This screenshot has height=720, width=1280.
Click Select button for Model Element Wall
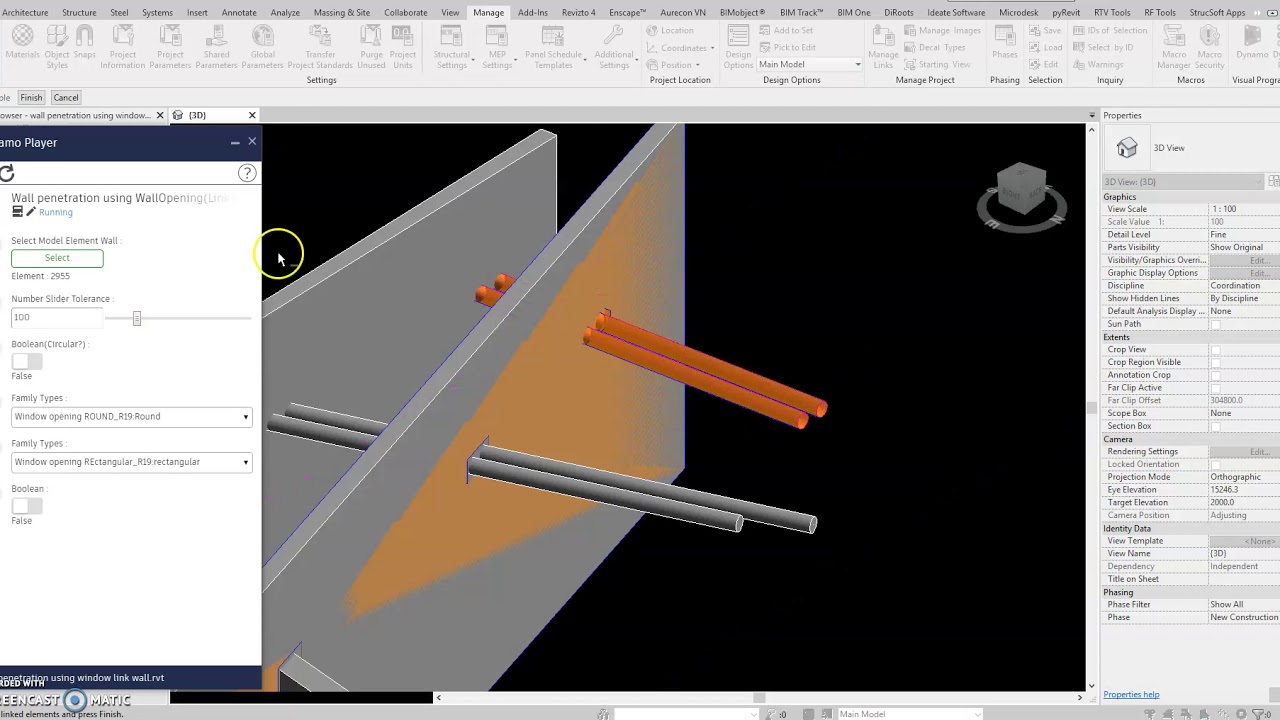pos(57,258)
